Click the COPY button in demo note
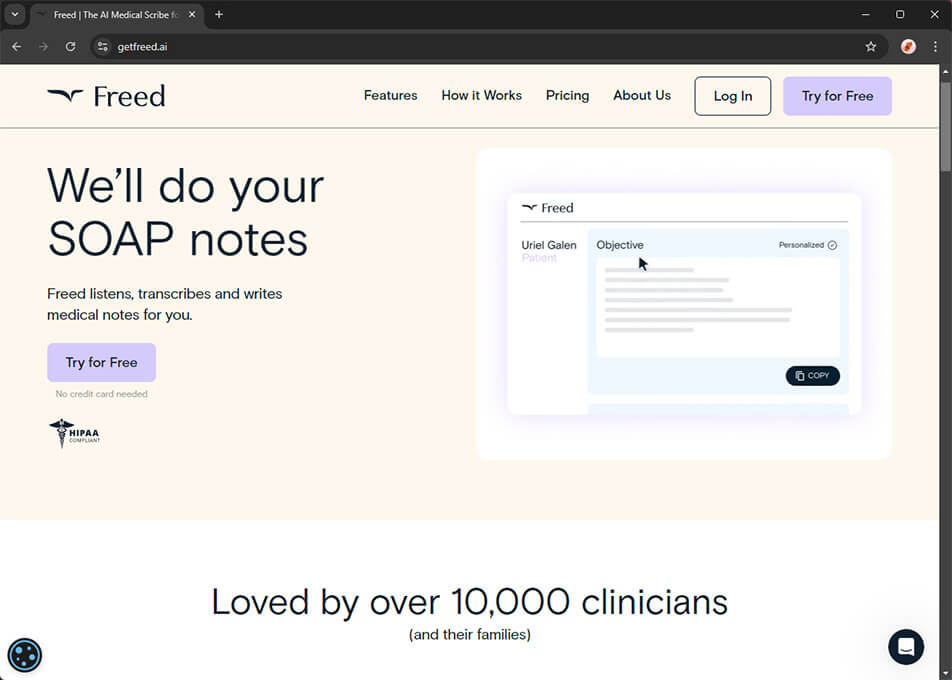952x680 pixels. point(812,376)
